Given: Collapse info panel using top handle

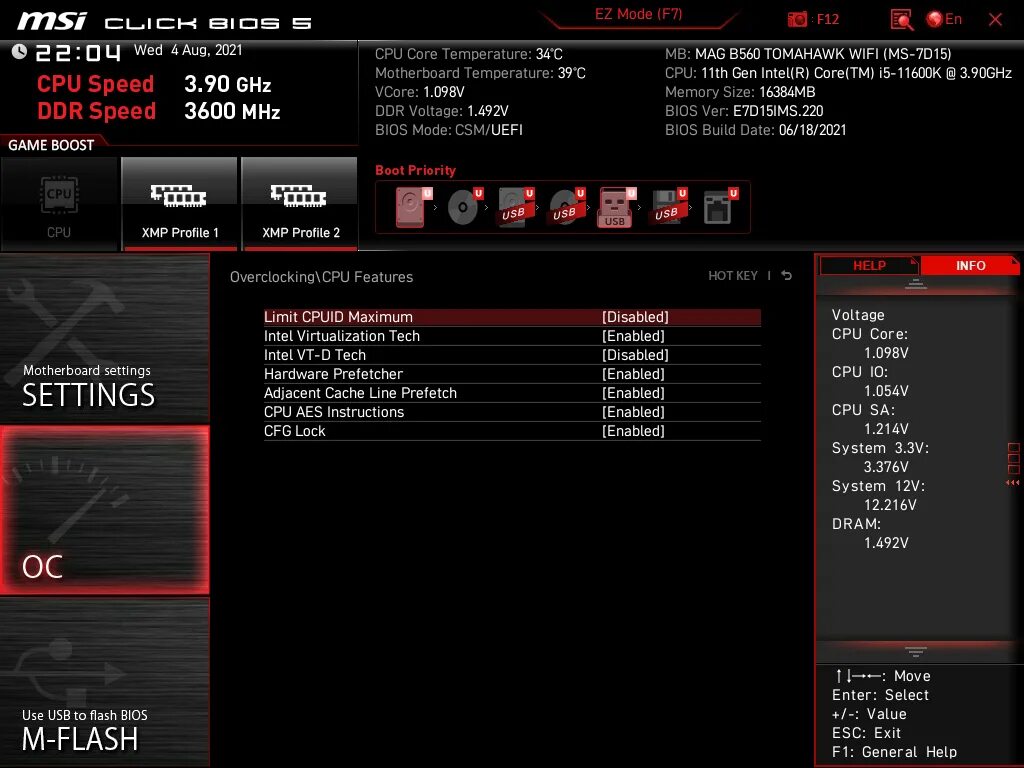Looking at the screenshot, I should click(x=916, y=283).
